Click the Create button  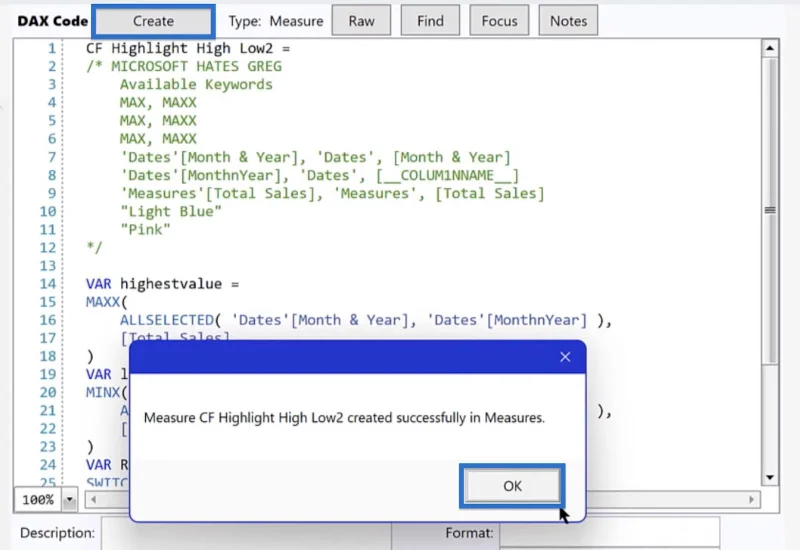coord(153,21)
